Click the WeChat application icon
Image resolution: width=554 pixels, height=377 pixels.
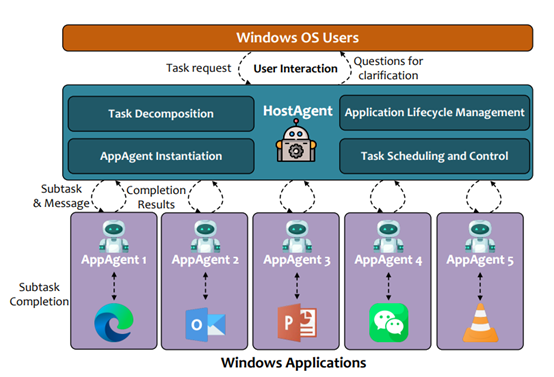click(x=389, y=323)
